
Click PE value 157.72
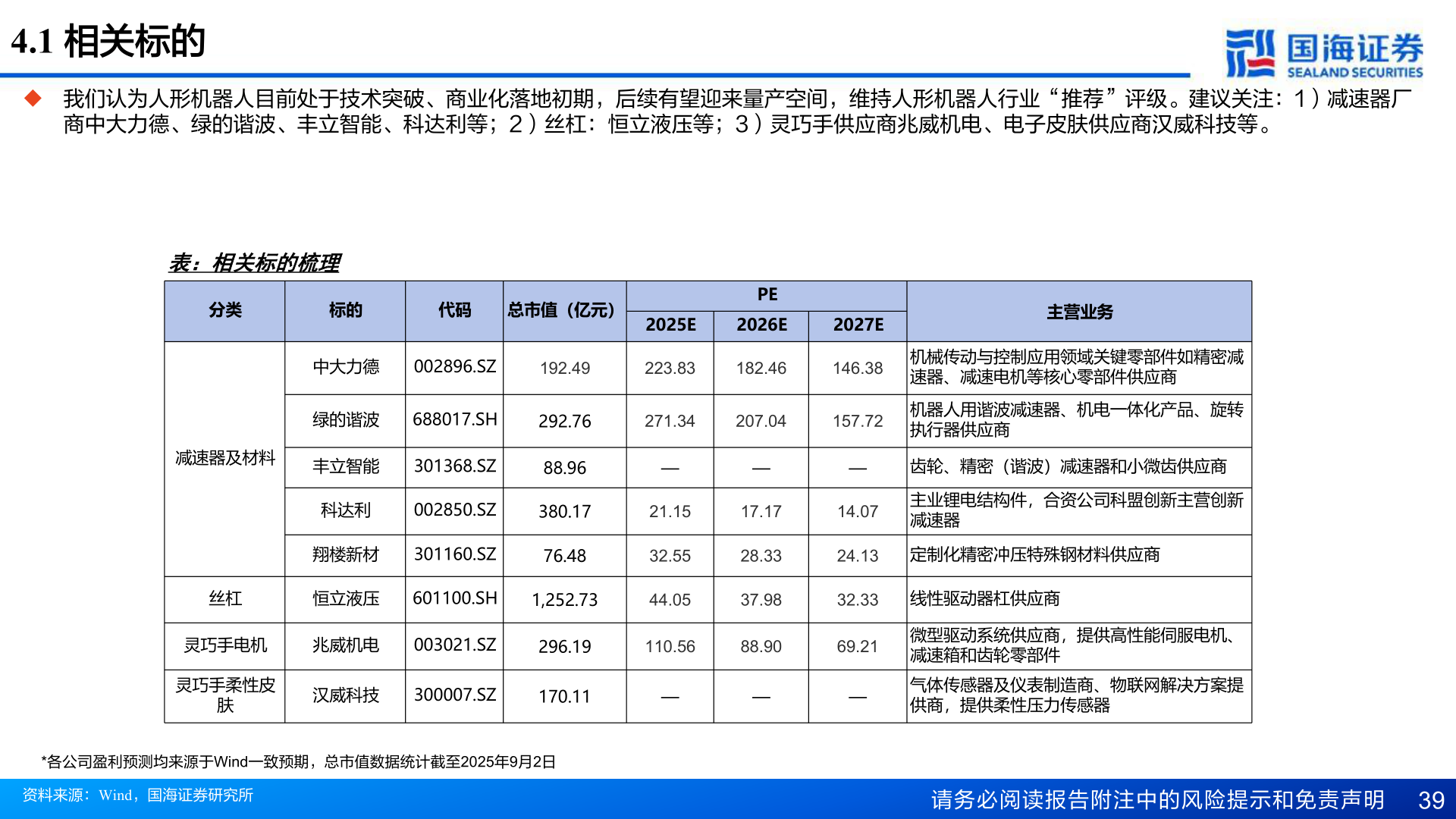(x=858, y=422)
